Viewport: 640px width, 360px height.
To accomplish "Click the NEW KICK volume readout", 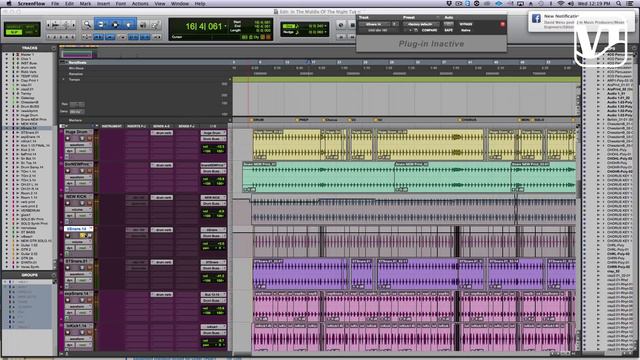I will pos(213,211).
